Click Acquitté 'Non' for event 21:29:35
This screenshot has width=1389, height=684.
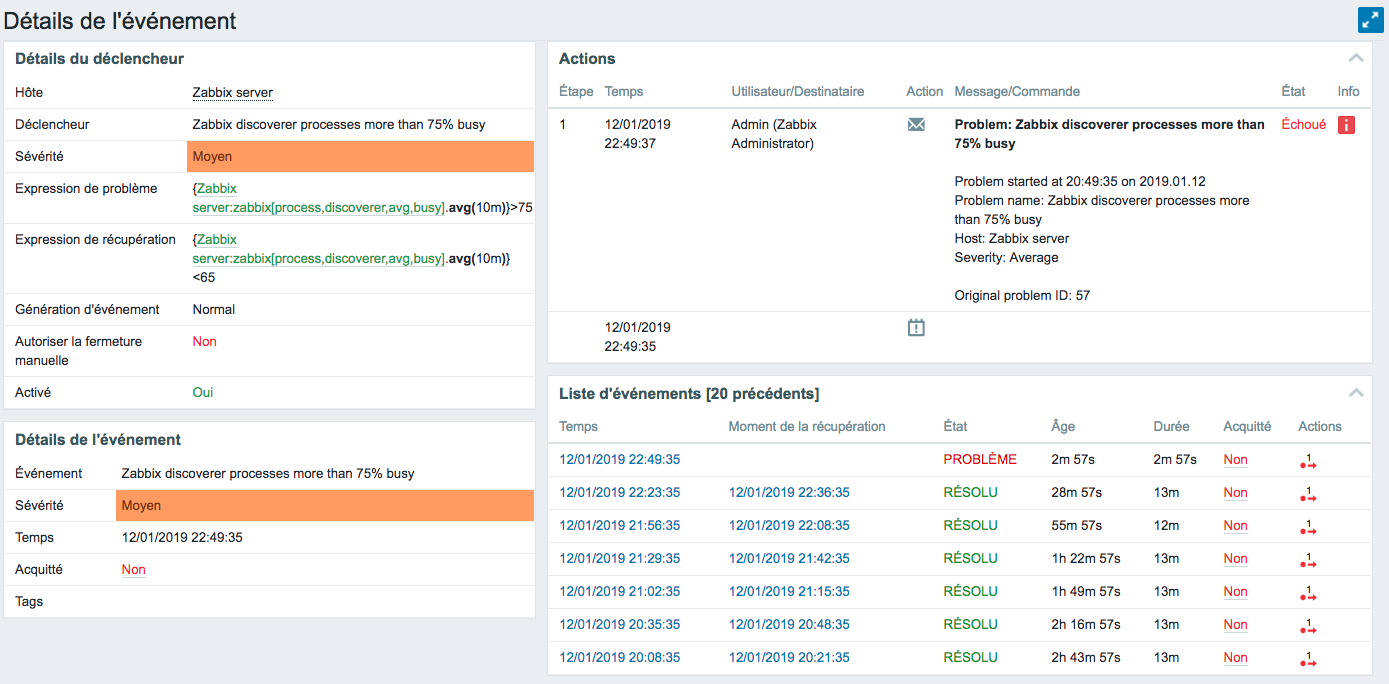coord(1235,559)
